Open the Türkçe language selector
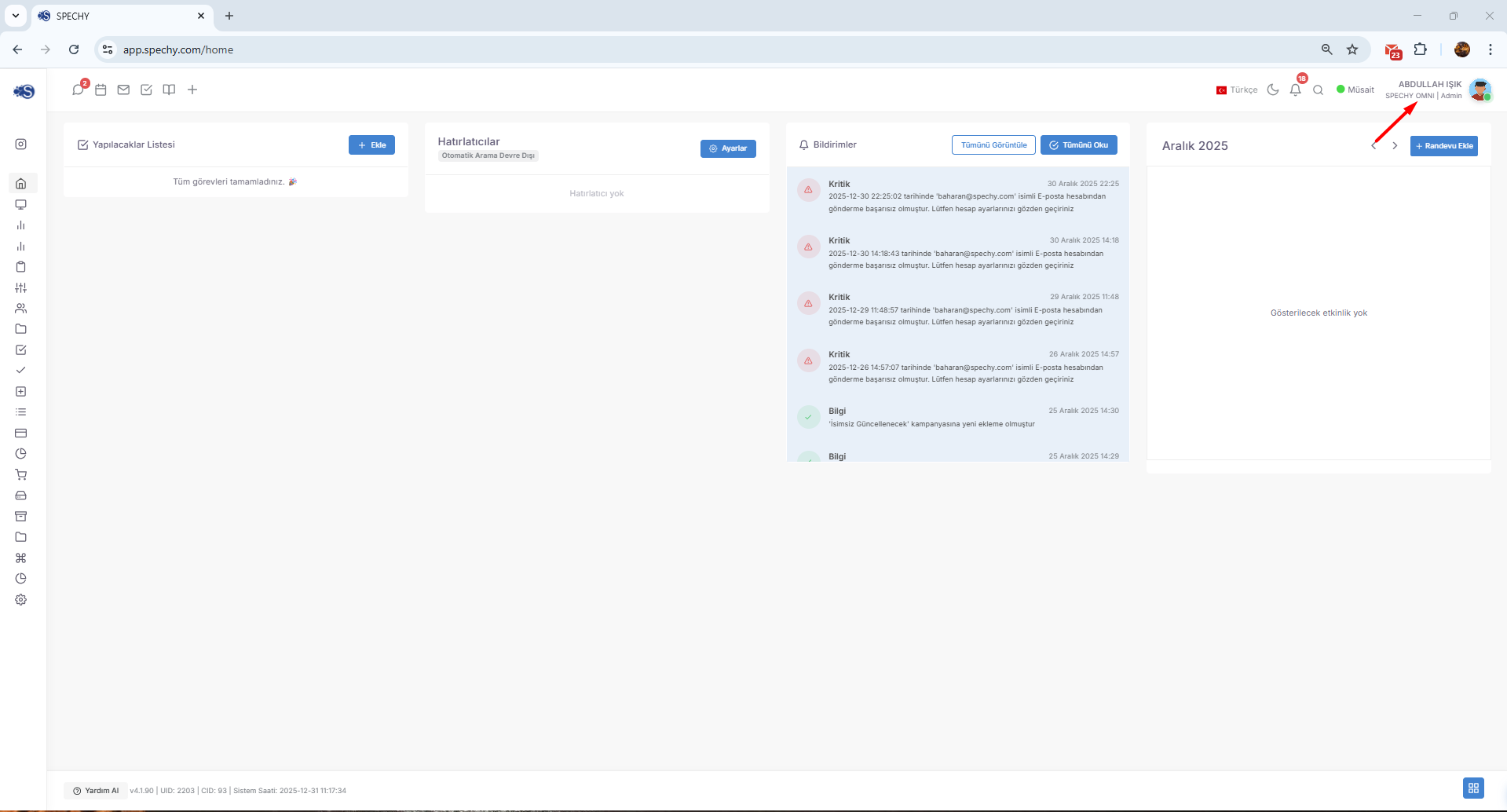 (x=1237, y=90)
